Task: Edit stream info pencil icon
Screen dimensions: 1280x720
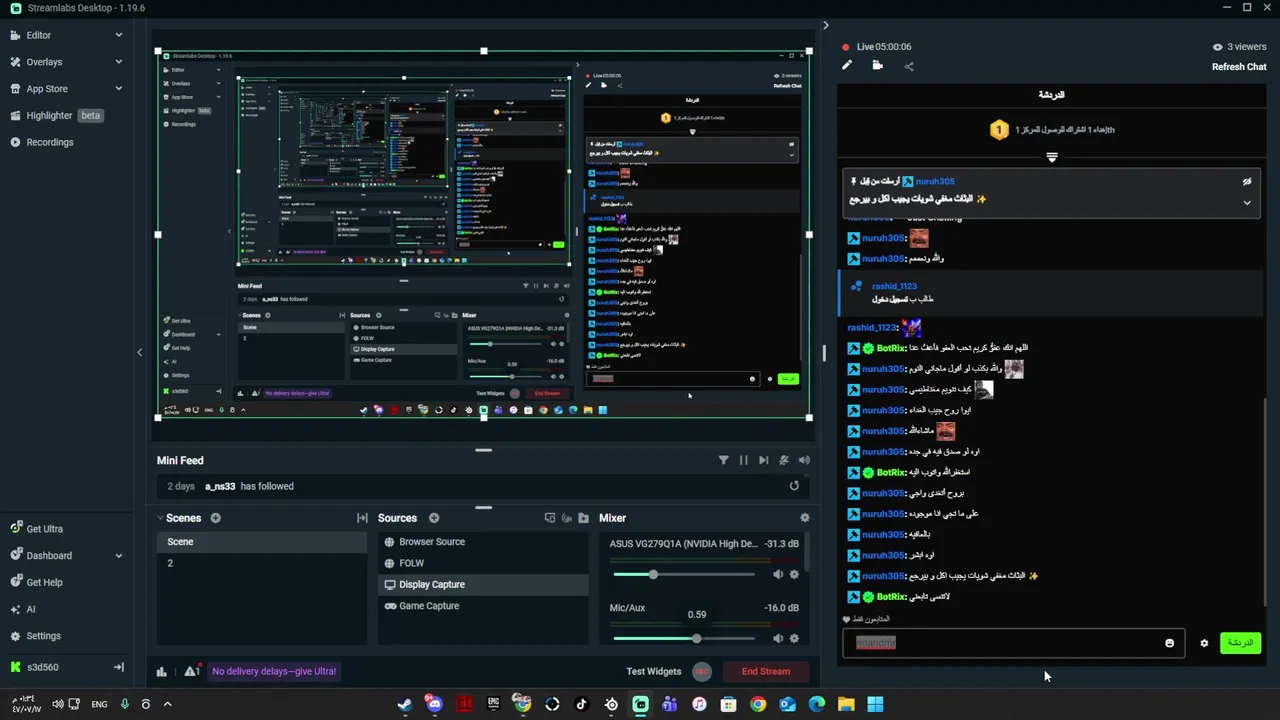Action: 847,66
